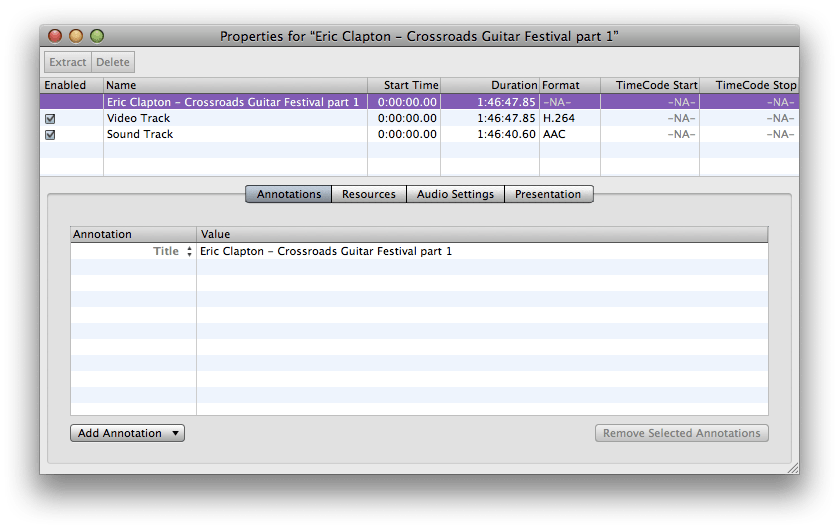Click the window resize grip corner
The width and height of the screenshot is (839, 529).
(793, 469)
